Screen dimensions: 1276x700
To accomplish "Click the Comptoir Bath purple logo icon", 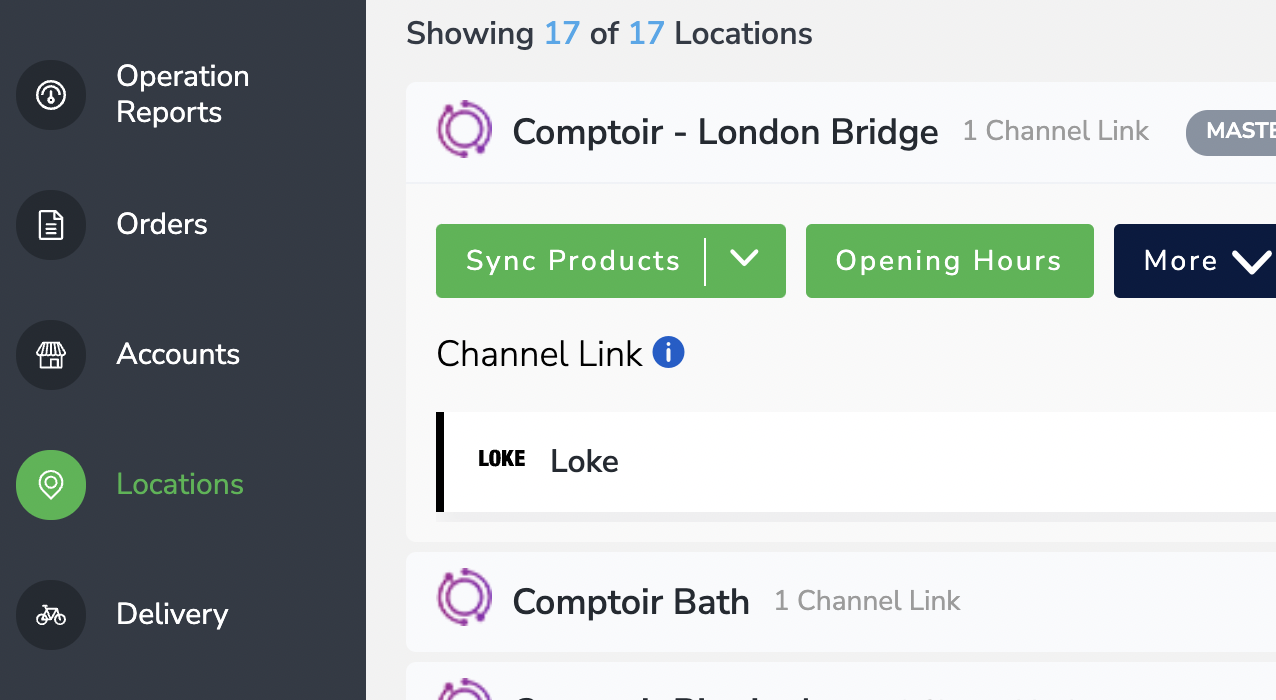I will [x=465, y=598].
